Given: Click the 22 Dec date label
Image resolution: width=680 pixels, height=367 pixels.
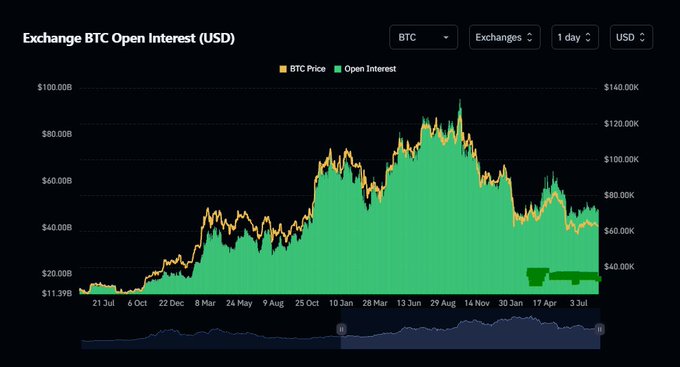Looking at the screenshot, I should [x=171, y=303].
